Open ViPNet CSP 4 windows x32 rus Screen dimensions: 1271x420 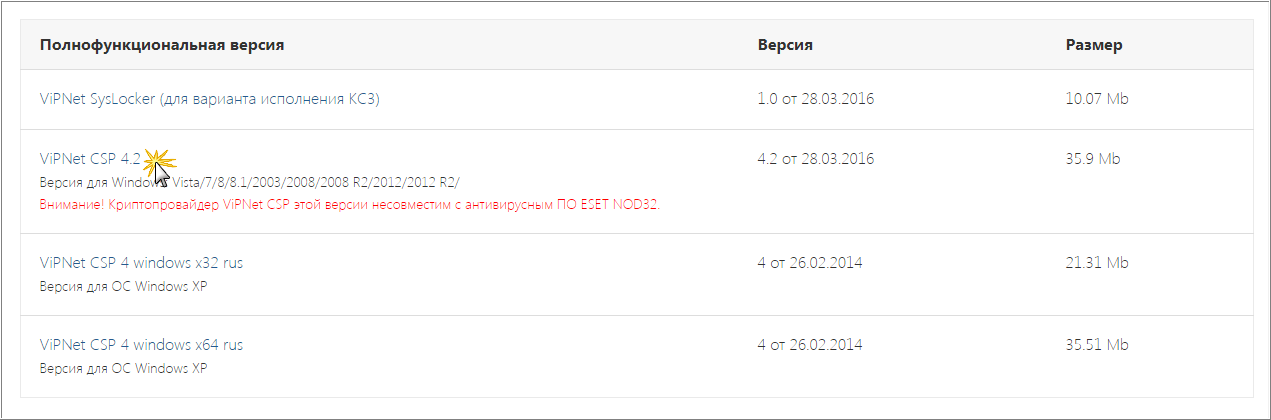[x=141, y=263]
